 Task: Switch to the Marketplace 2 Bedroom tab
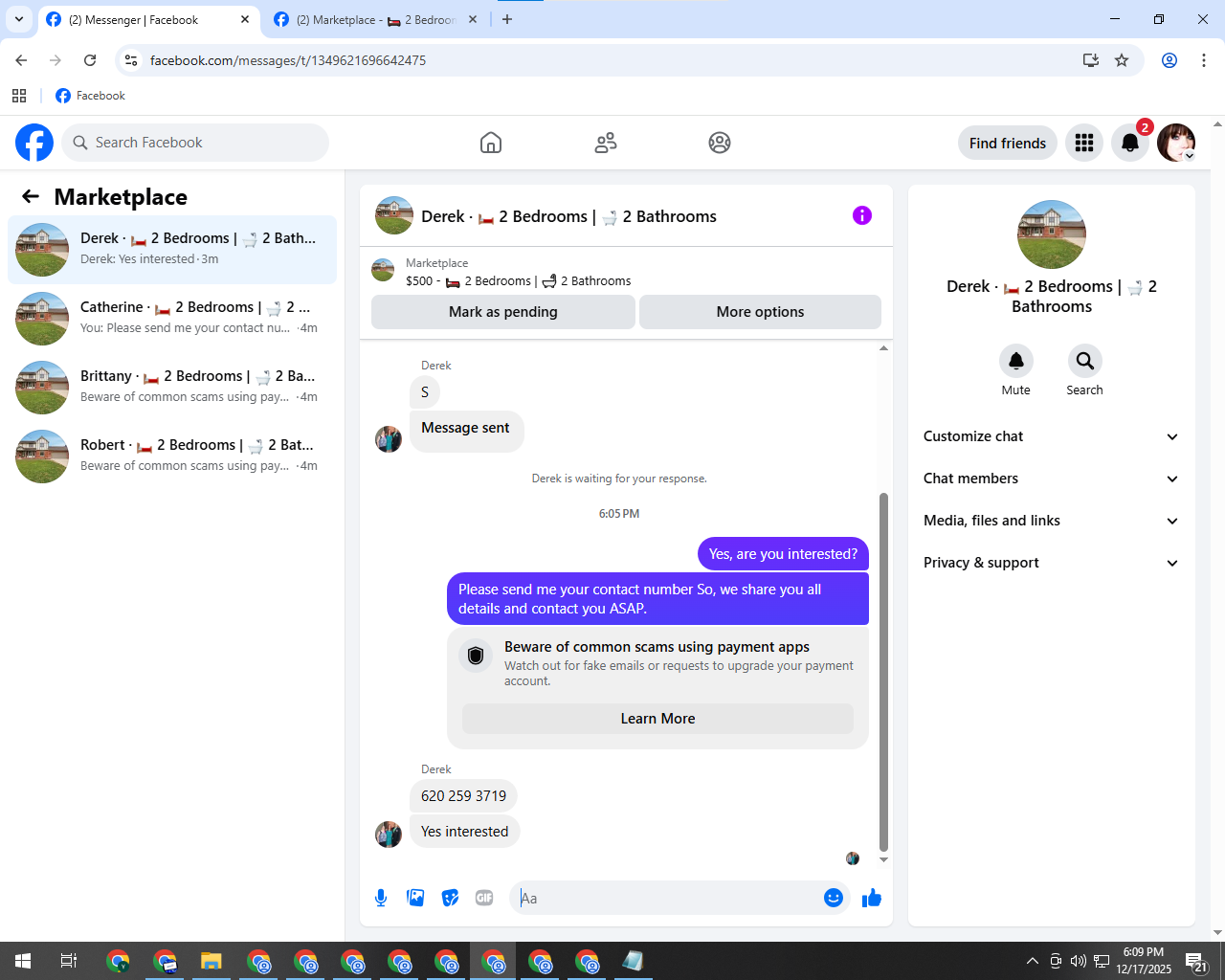376,20
